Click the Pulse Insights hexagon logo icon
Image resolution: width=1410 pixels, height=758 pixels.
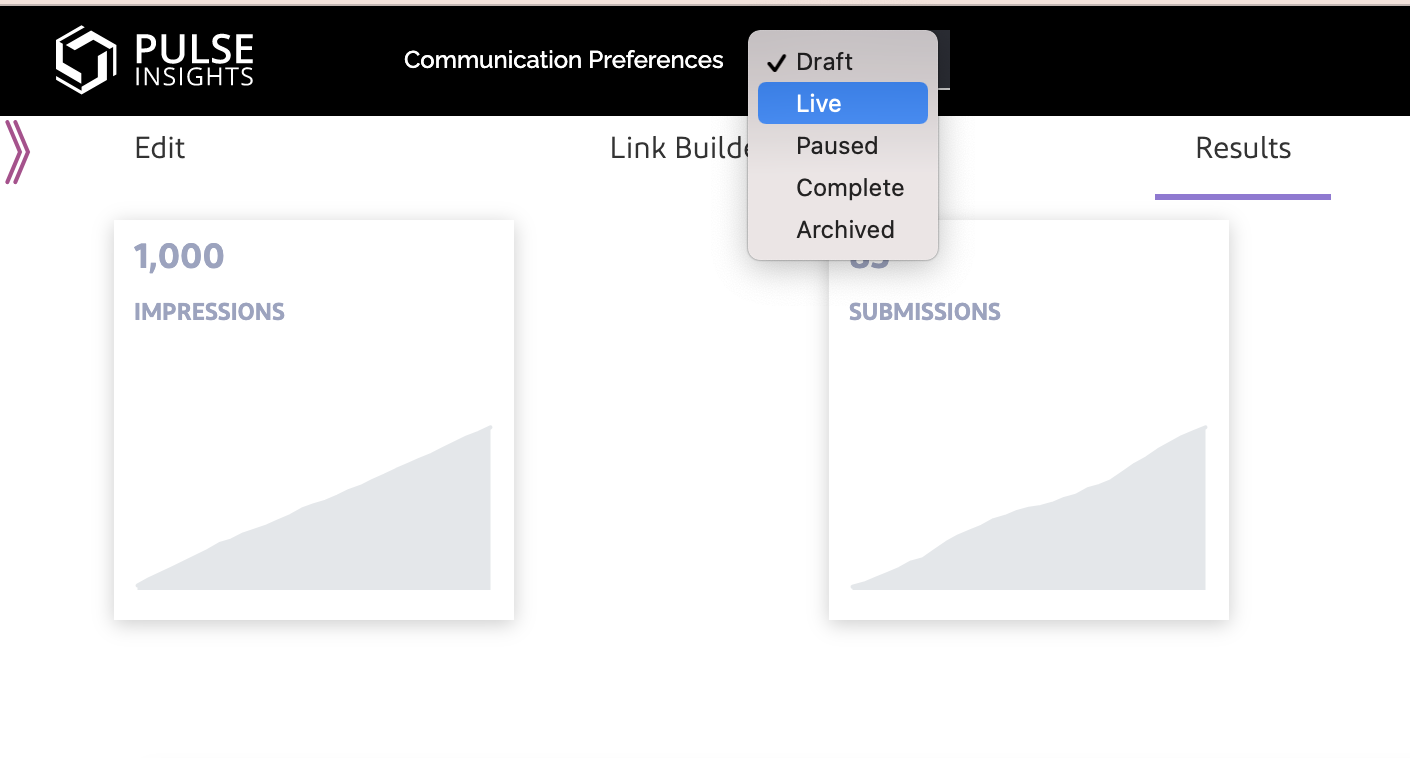[x=85, y=59]
